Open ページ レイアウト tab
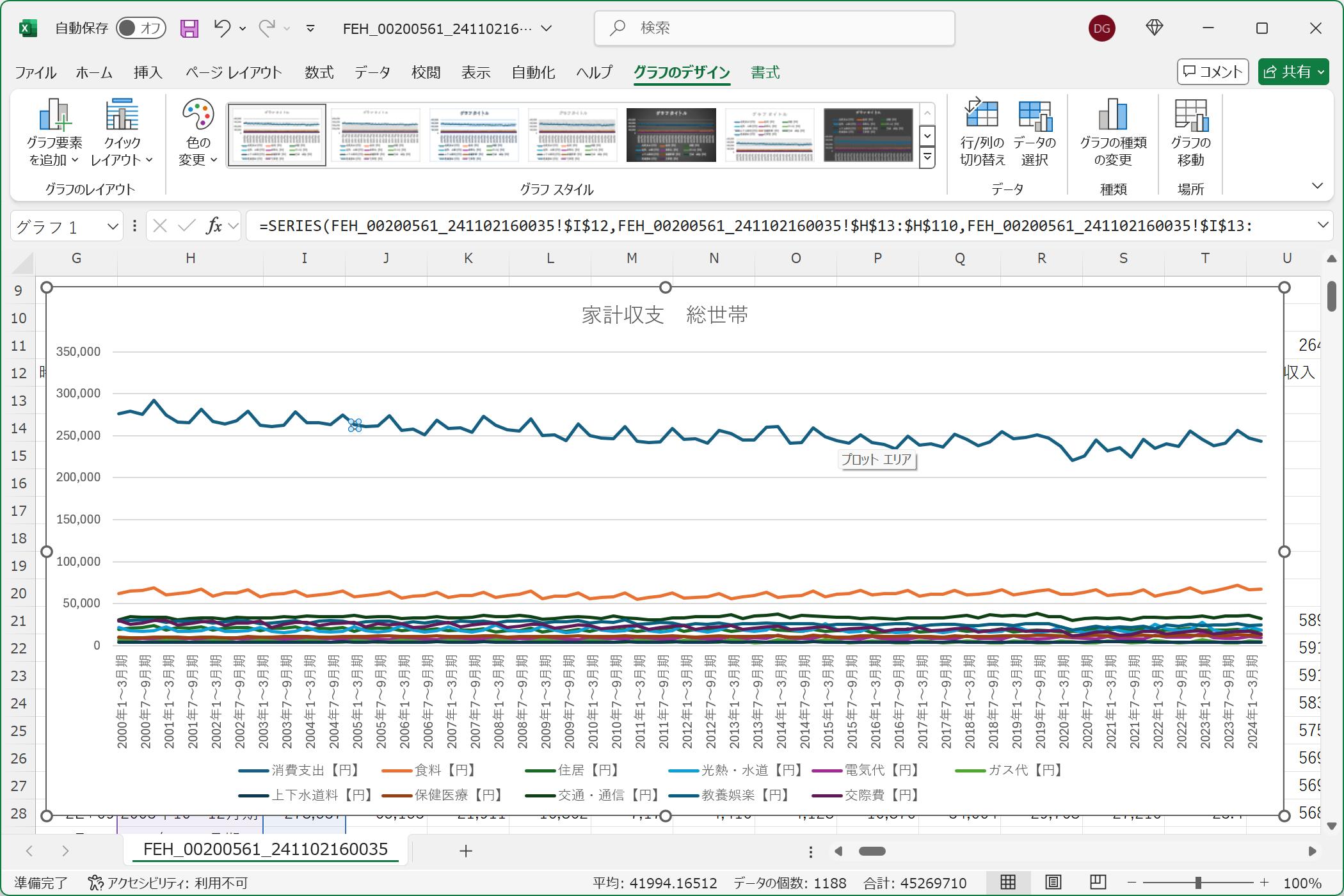The height and width of the screenshot is (896, 1344). pos(234,72)
